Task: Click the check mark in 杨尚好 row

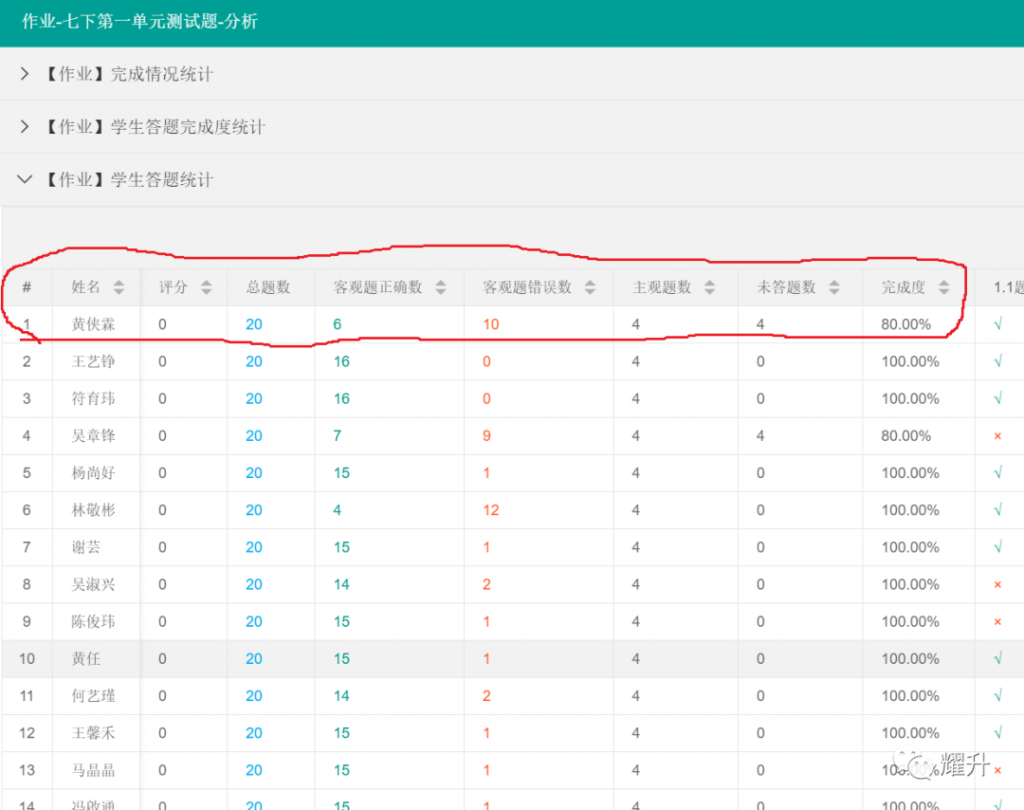Action: (998, 473)
